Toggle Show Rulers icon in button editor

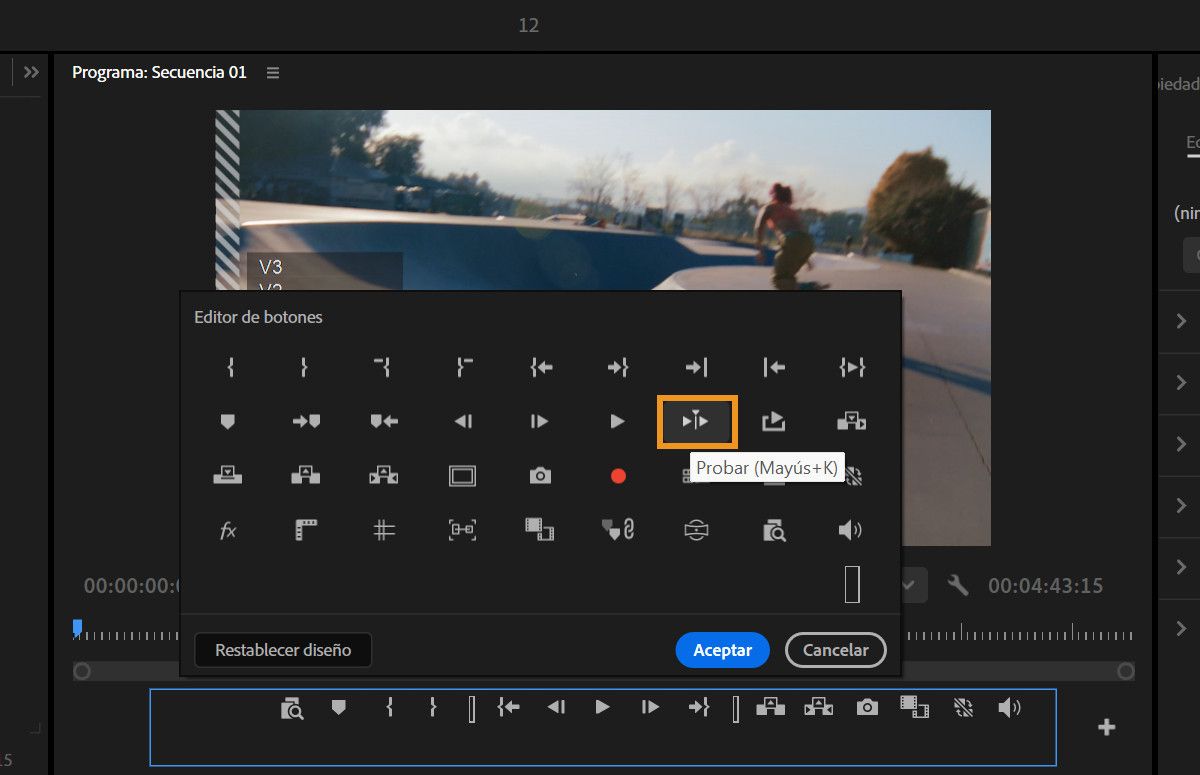coord(306,530)
